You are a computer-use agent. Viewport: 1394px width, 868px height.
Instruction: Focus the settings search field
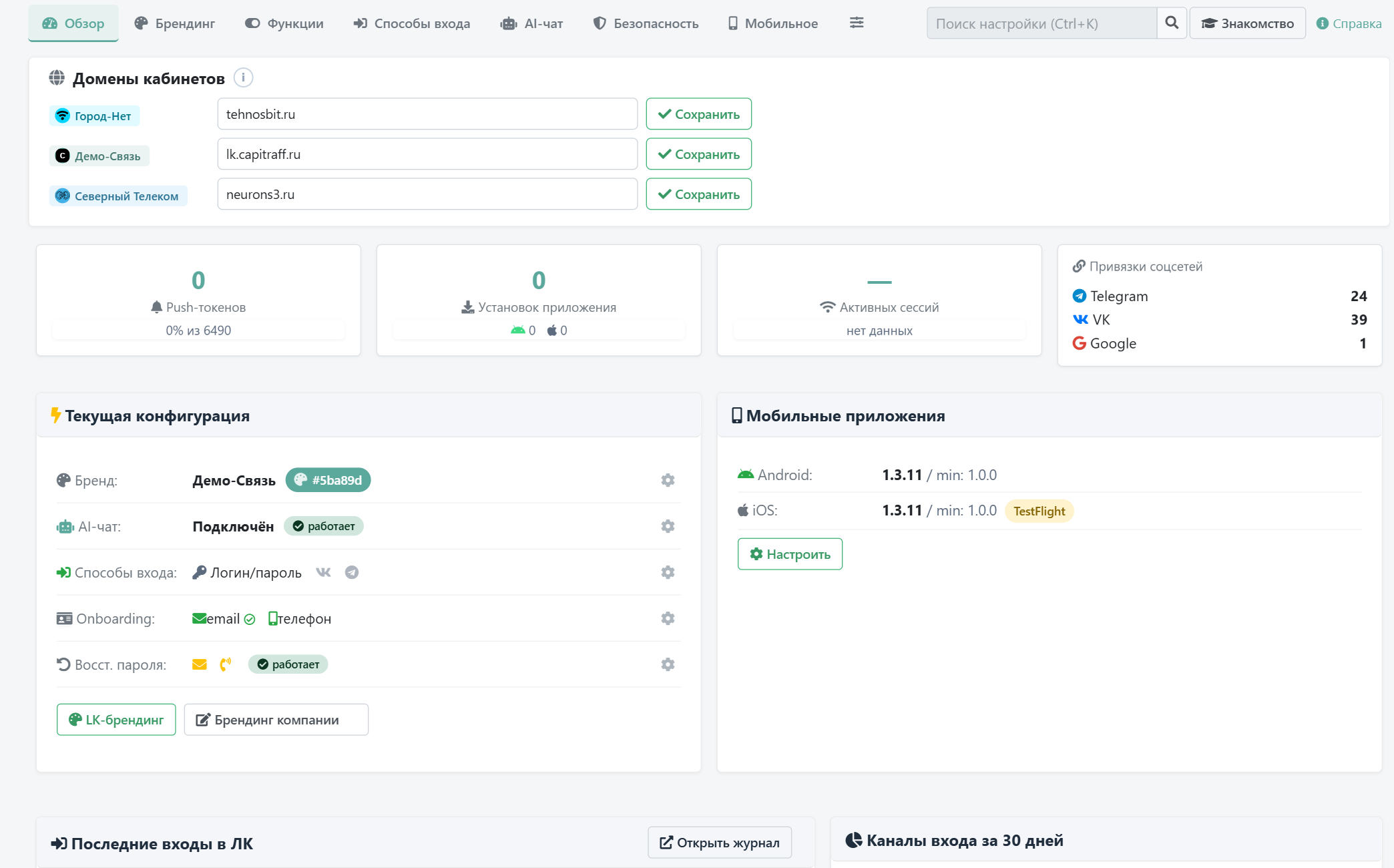(x=1041, y=23)
